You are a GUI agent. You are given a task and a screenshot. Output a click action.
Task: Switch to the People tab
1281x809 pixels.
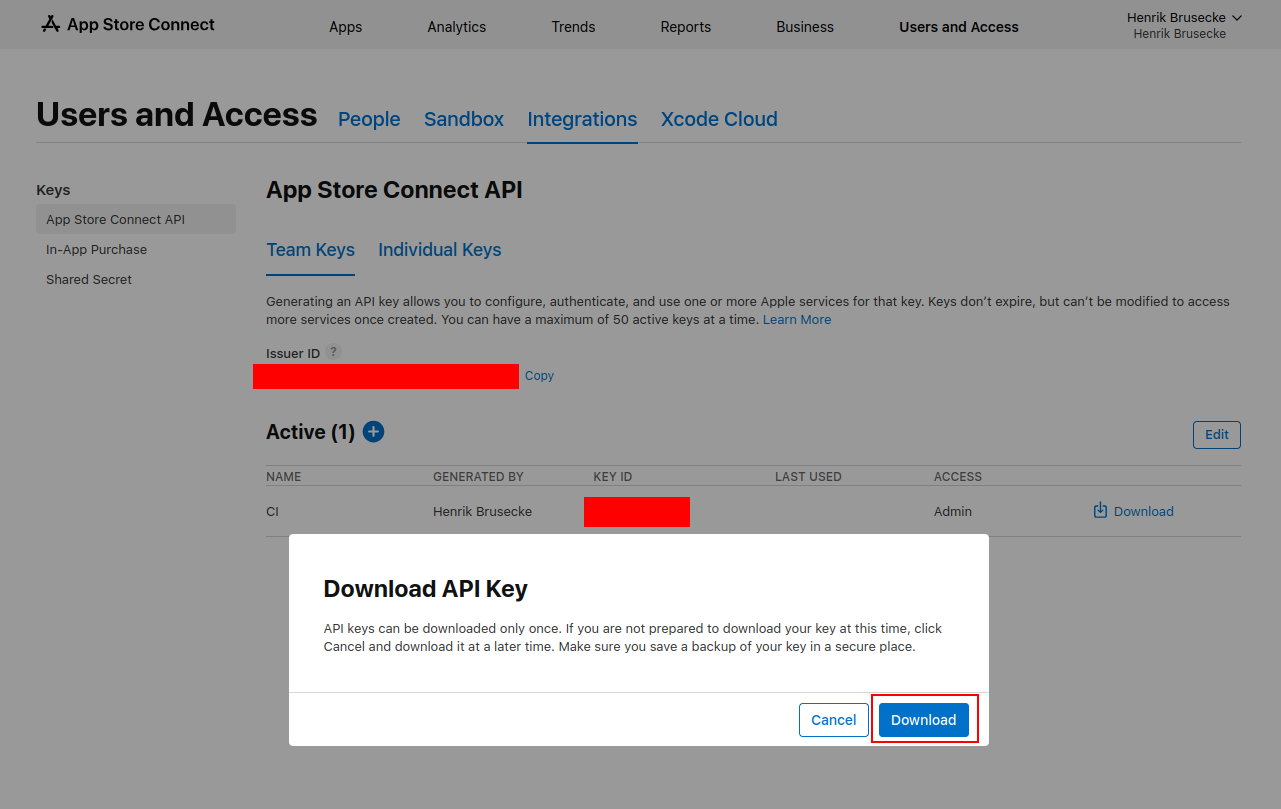click(x=369, y=119)
